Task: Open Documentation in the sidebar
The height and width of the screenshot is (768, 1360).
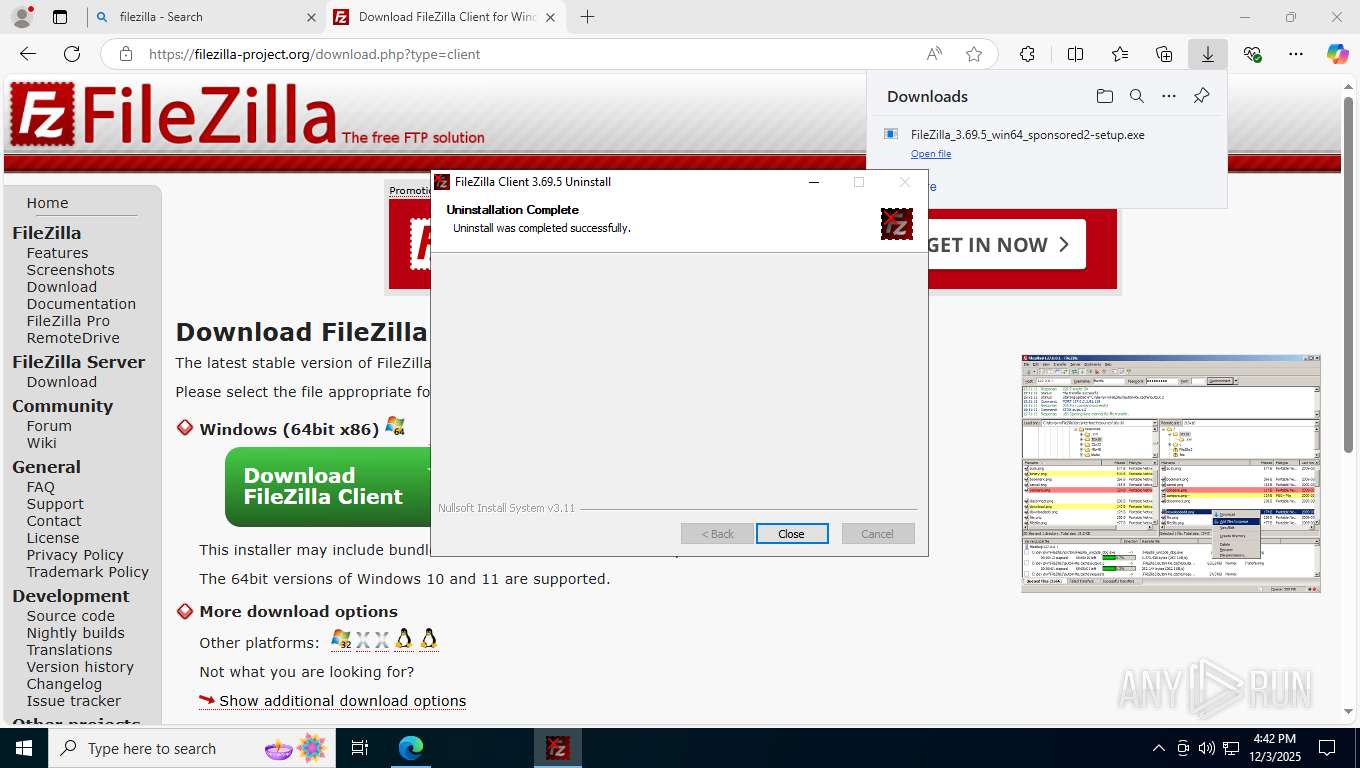Action: 81,304
